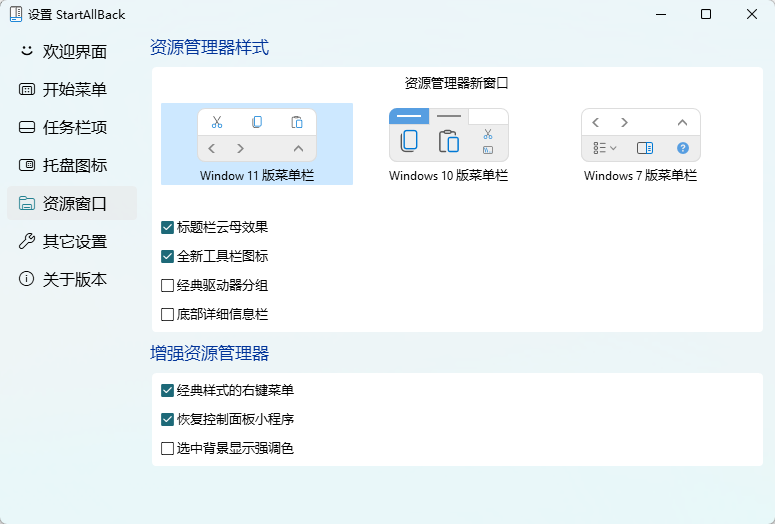Screen dimensions: 775x524
Task: Uncheck 全新工具栏图标 option
Action: pos(168,257)
